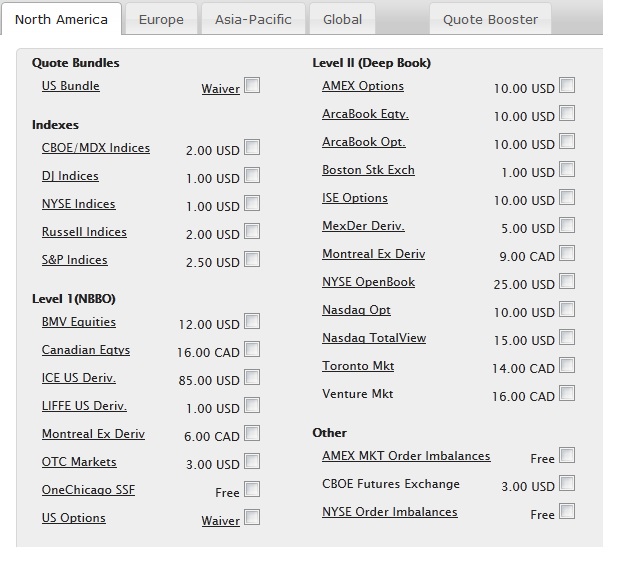Tick the NYSE Order Imbalances checkbox

click(x=567, y=512)
